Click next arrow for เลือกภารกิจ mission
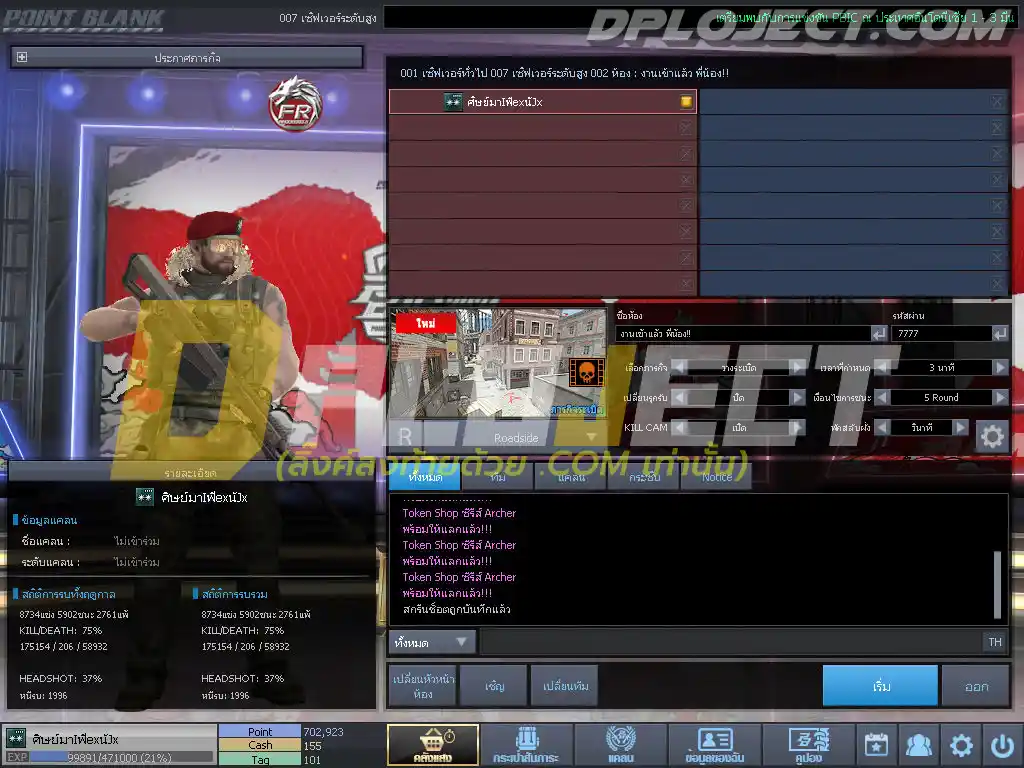1024x768 pixels. tap(797, 367)
